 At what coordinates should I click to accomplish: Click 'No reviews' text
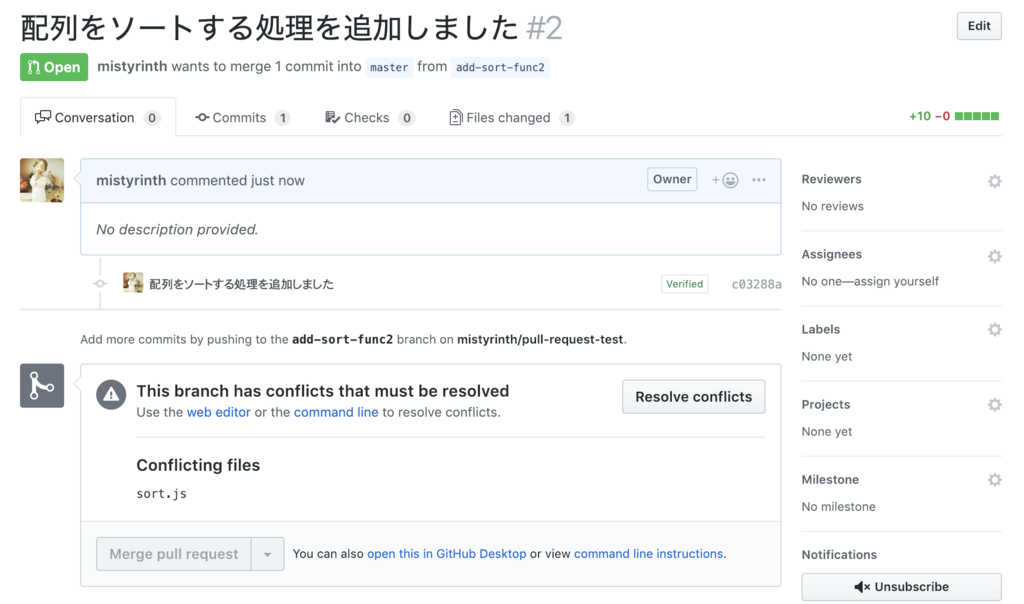[x=833, y=206]
